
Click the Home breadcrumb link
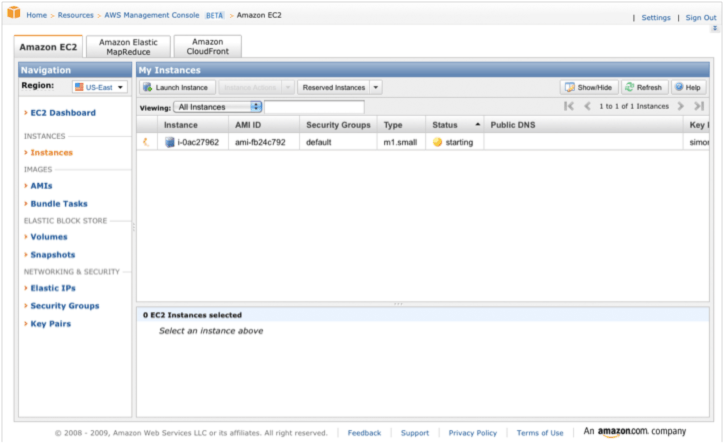(36, 15)
